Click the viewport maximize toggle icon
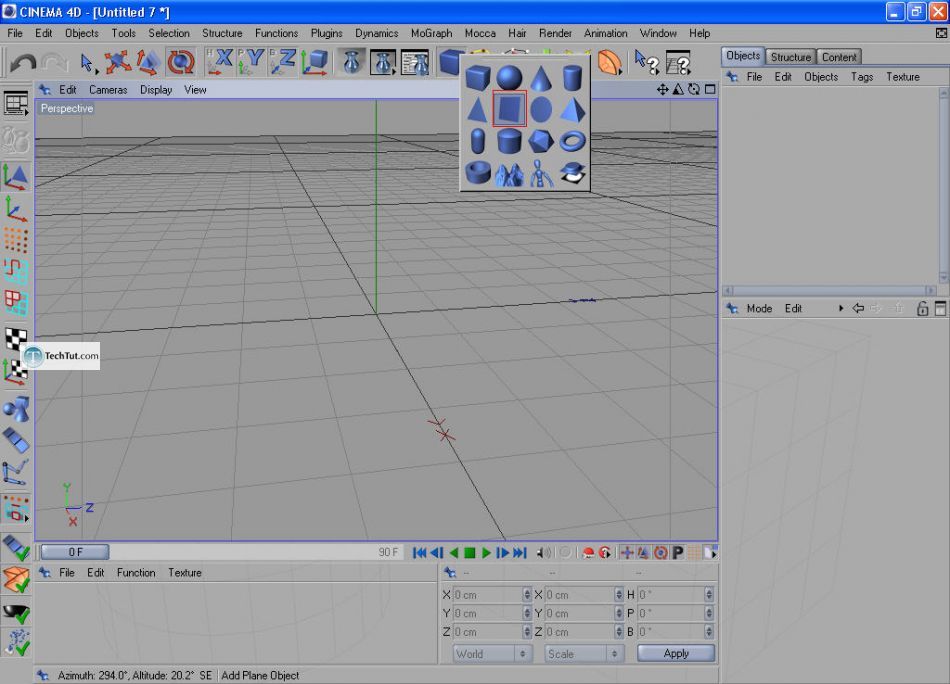Image resolution: width=950 pixels, height=684 pixels. tap(710, 90)
